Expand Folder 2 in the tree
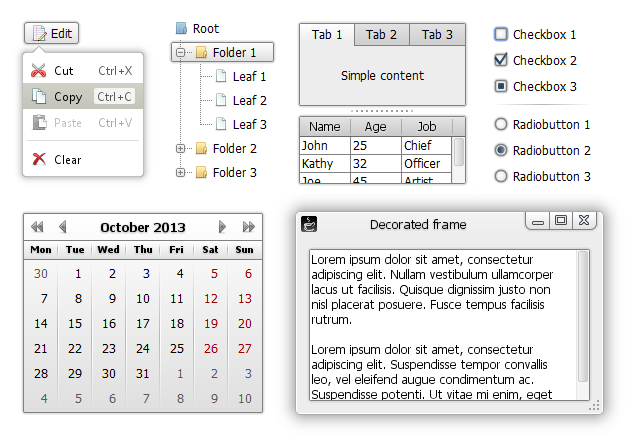This screenshot has width=627, height=436. click(x=180, y=148)
